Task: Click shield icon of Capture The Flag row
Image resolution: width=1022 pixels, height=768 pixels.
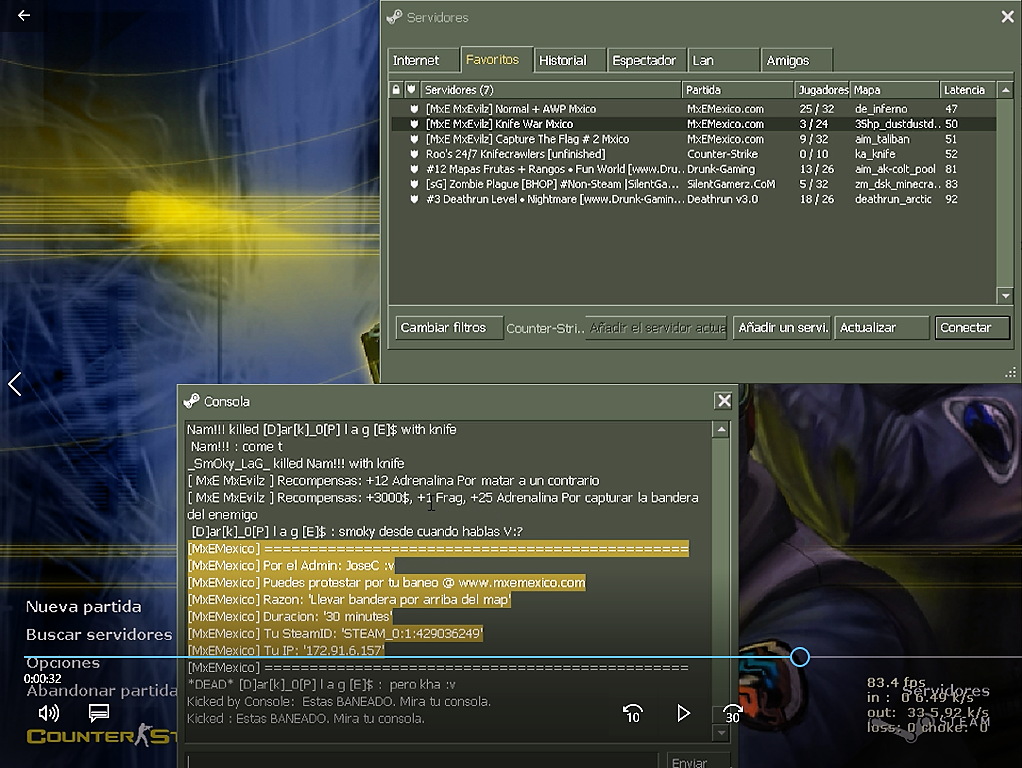Action: 413,139
